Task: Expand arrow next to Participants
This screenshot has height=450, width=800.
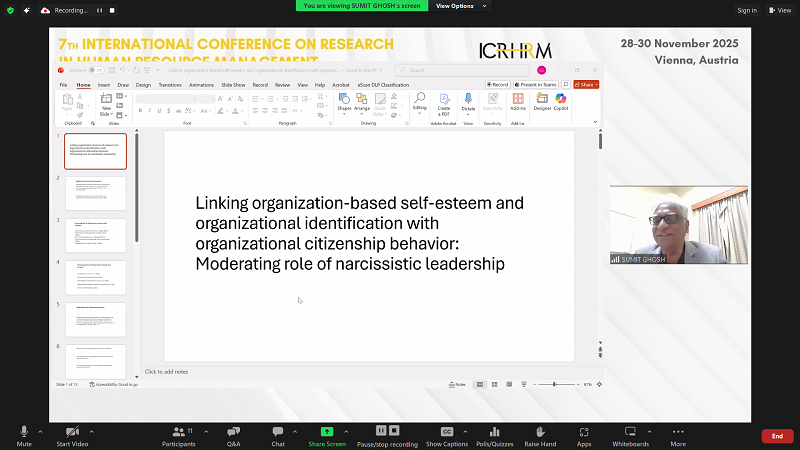Action: [x=206, y=432]
